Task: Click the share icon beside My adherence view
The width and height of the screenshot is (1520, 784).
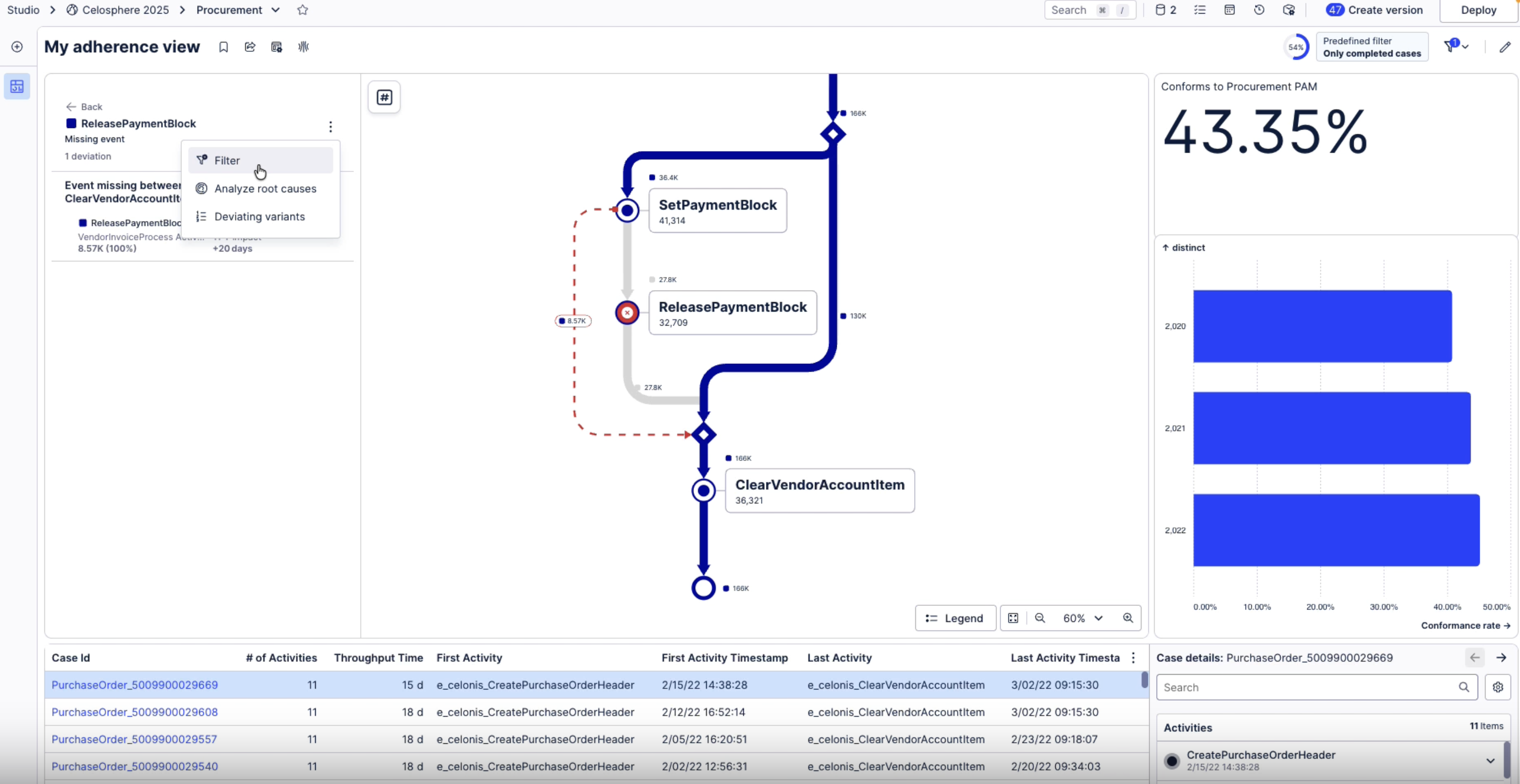Action: click(250, 47)
